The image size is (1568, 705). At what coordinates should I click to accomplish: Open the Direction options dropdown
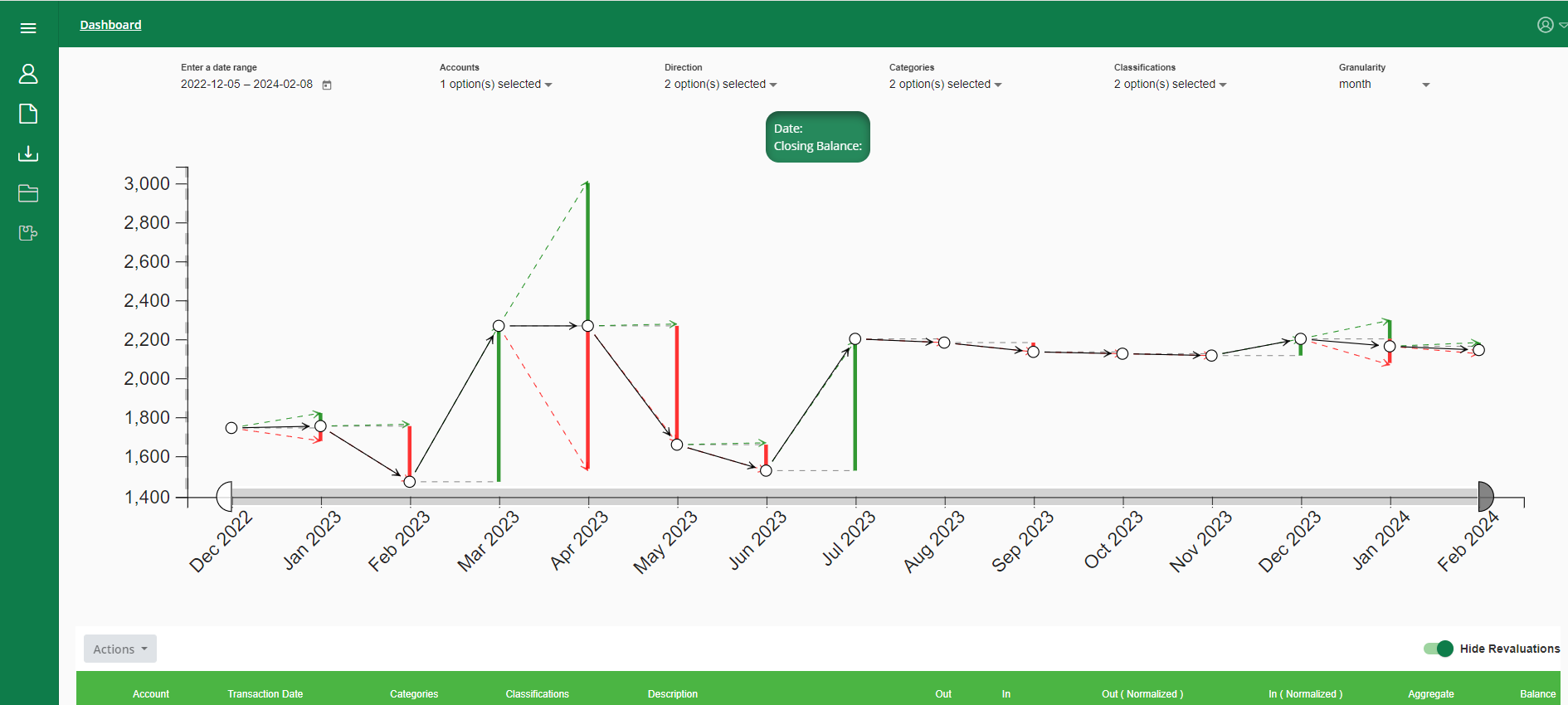pyautogui.click(x=720, y=85)
